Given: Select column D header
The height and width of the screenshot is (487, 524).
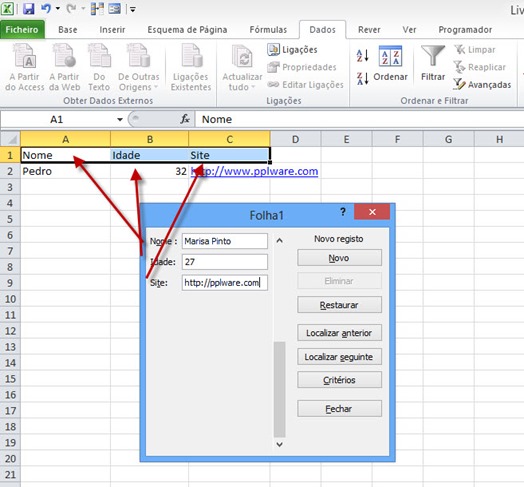Looking at the screenshot, I should coord(295,139).
